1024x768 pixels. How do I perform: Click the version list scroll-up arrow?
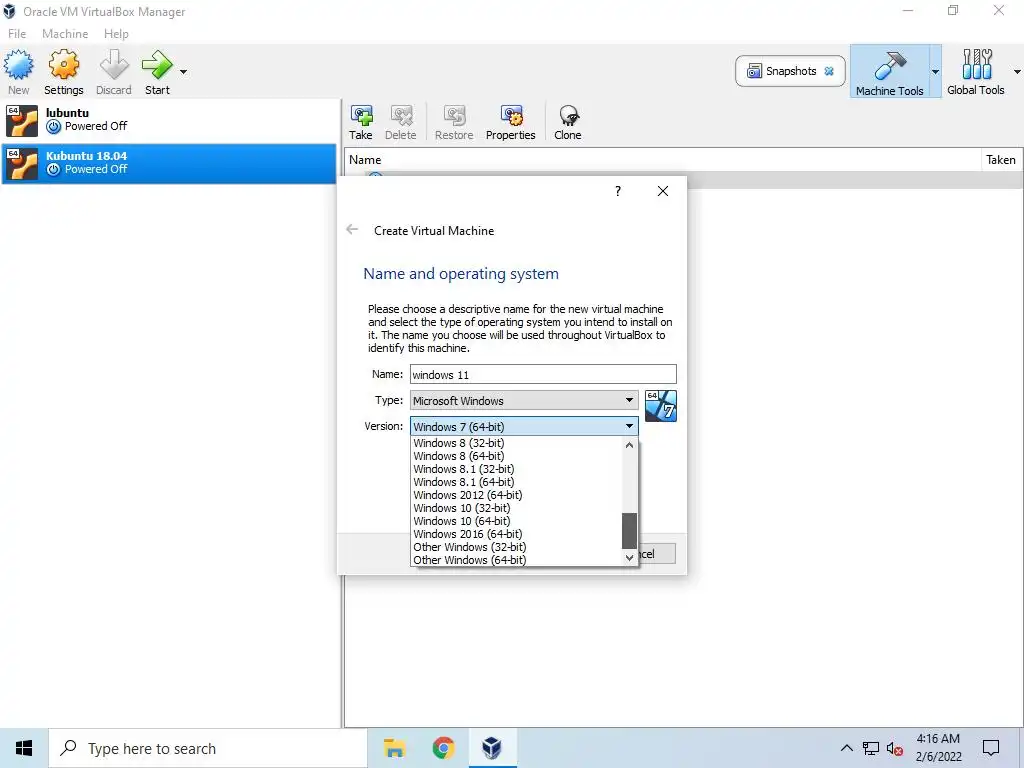(630, 445)
